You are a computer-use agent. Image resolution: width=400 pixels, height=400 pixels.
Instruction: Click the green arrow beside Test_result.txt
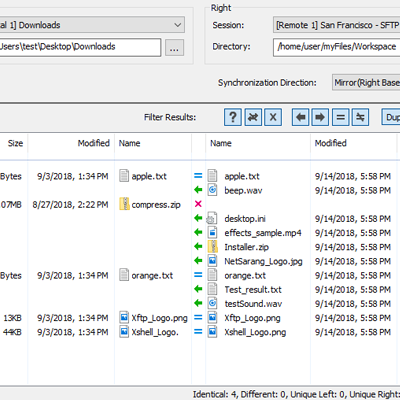click(x=198, y=289)
